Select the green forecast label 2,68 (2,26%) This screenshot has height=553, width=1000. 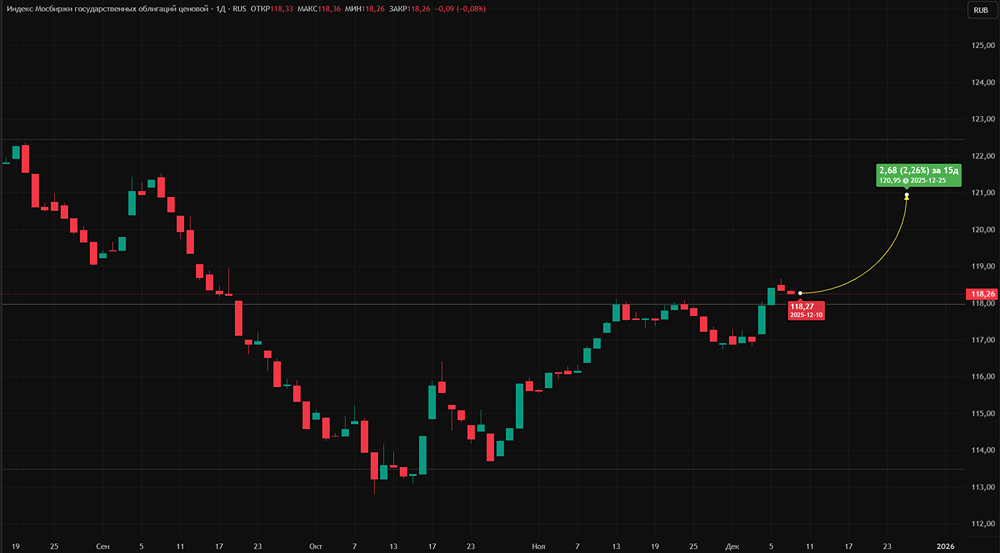tap(918, 175)
